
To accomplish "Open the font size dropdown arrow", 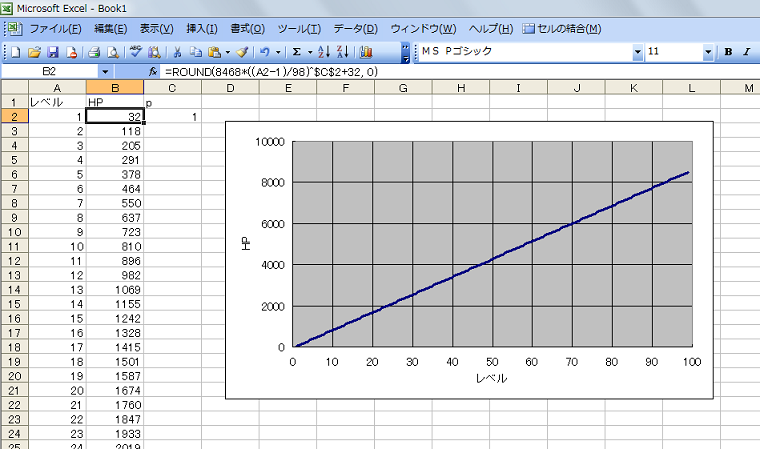I will (708, 52).
